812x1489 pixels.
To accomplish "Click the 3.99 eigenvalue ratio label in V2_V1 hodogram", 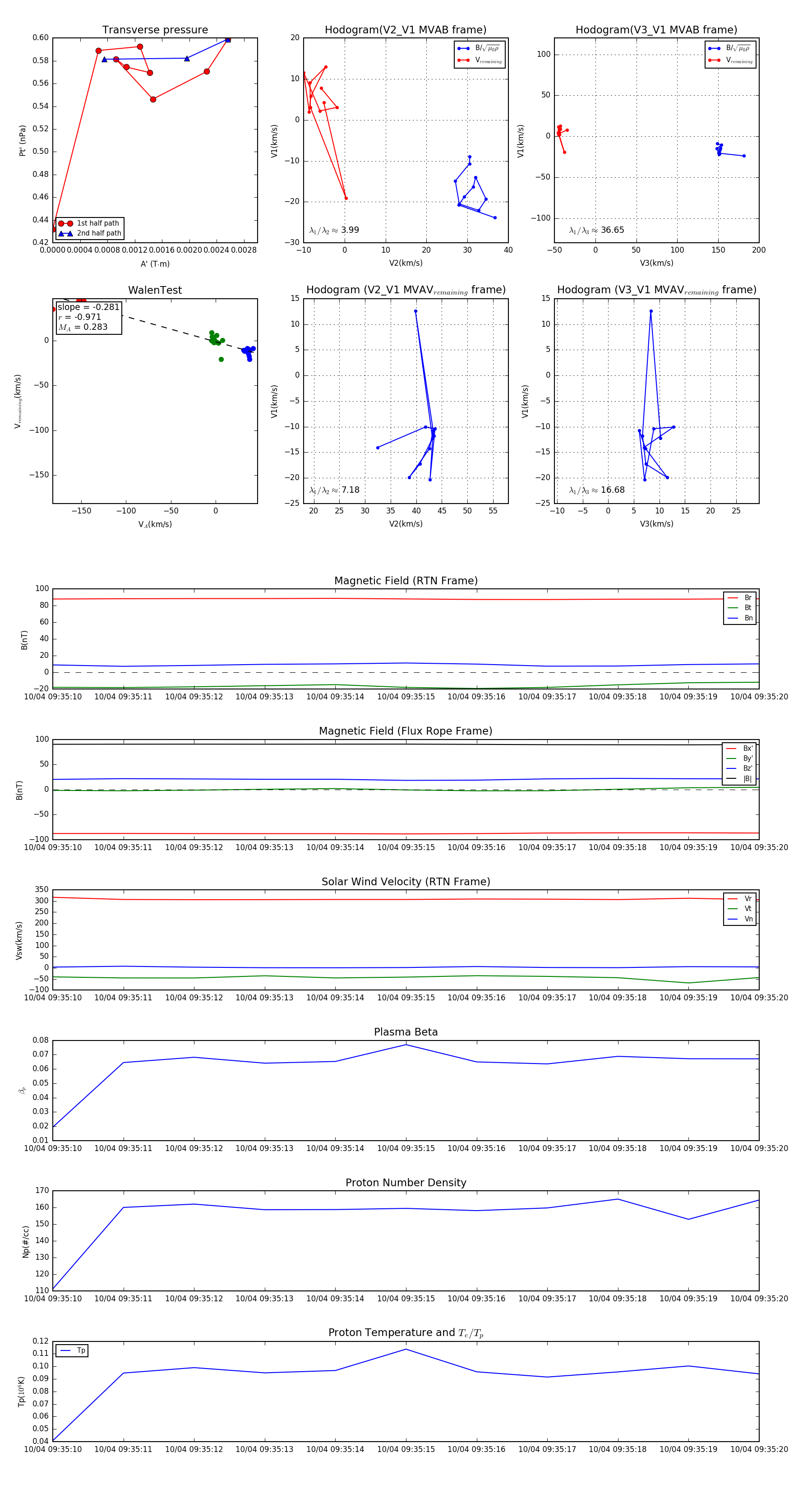I will [x=350, y=230].
